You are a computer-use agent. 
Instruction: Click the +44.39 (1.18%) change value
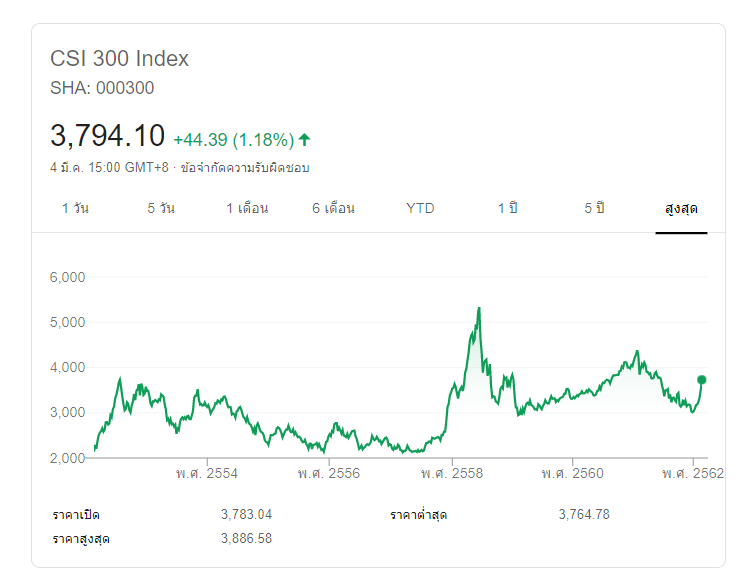pos(233,139)
